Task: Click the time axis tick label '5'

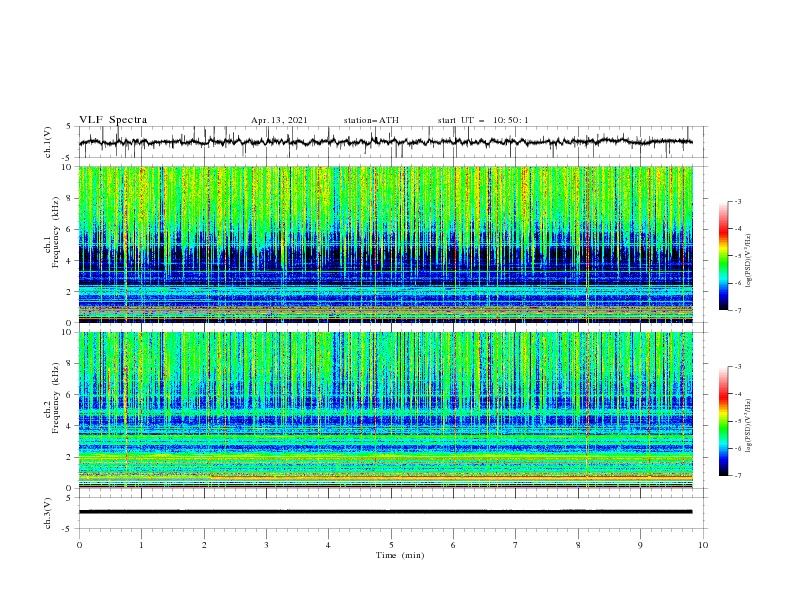Action: [x=391, y=545]
